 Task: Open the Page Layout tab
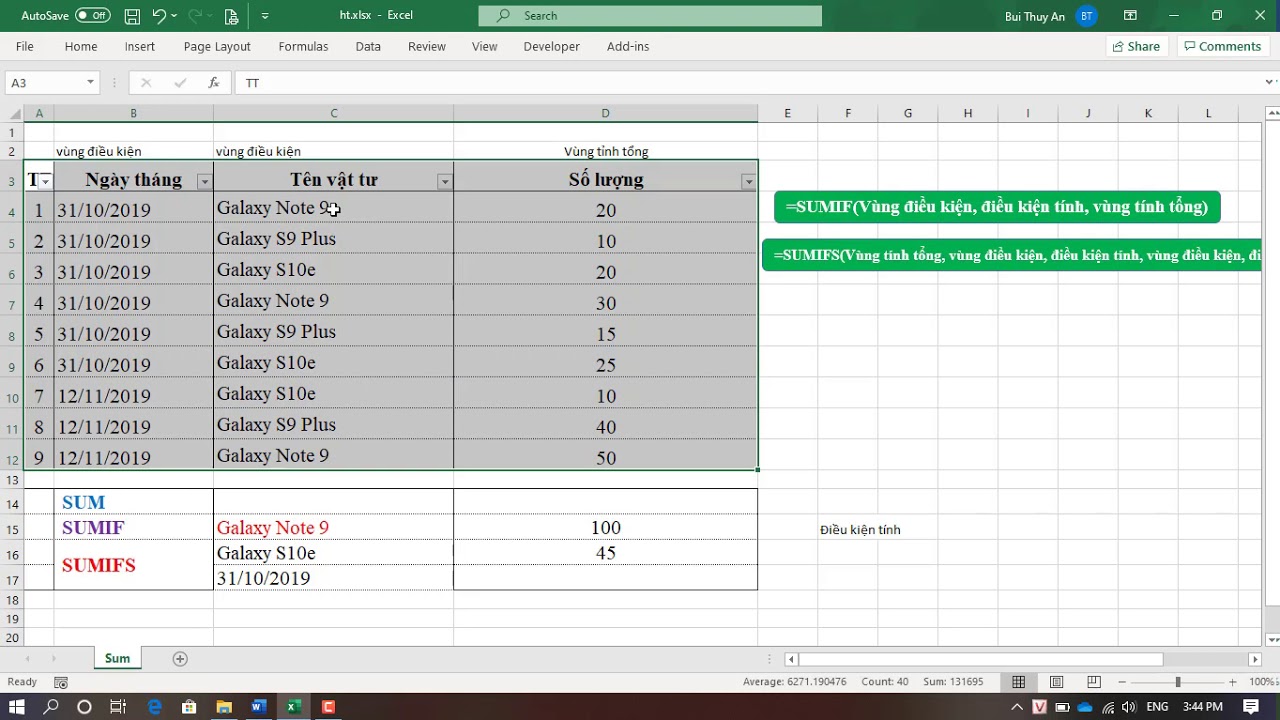217,46
